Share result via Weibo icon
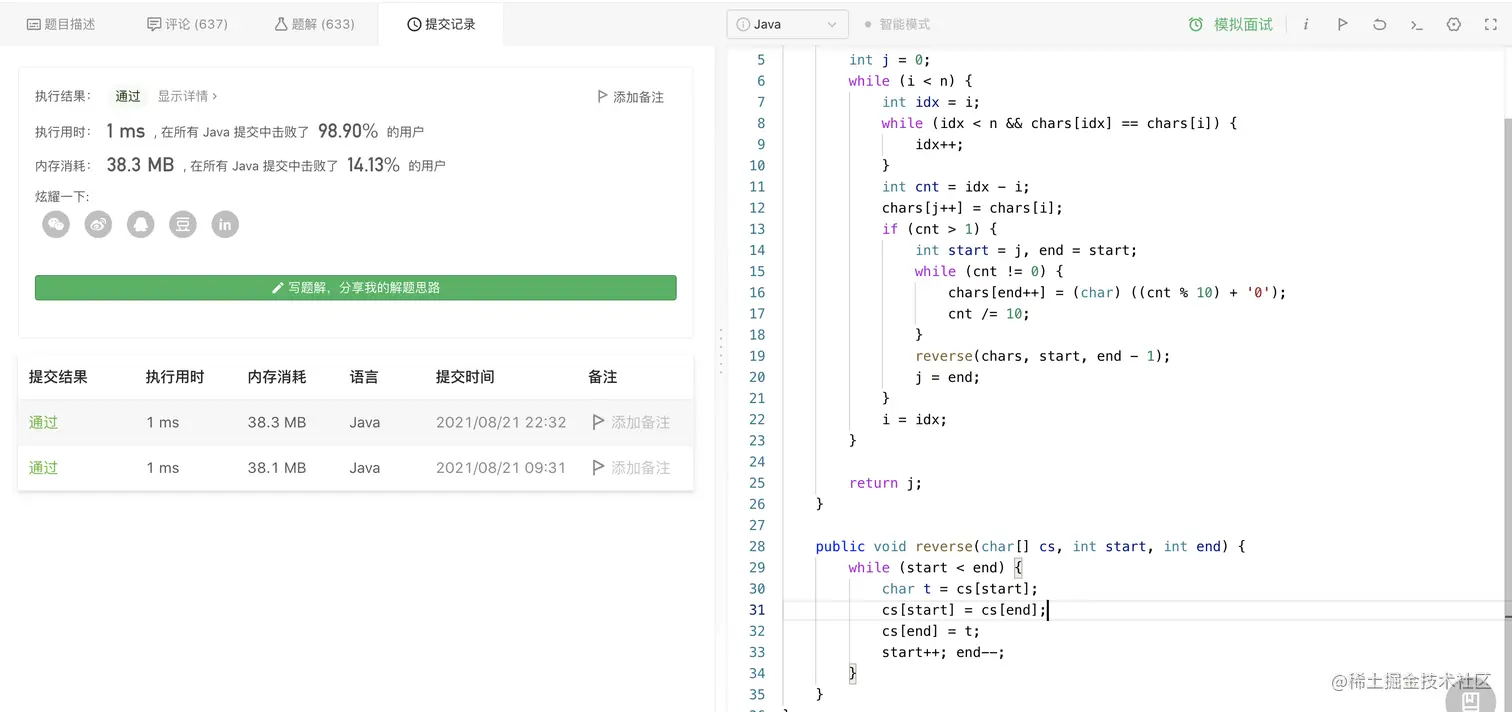1512x712 pixels. [98, 224]
